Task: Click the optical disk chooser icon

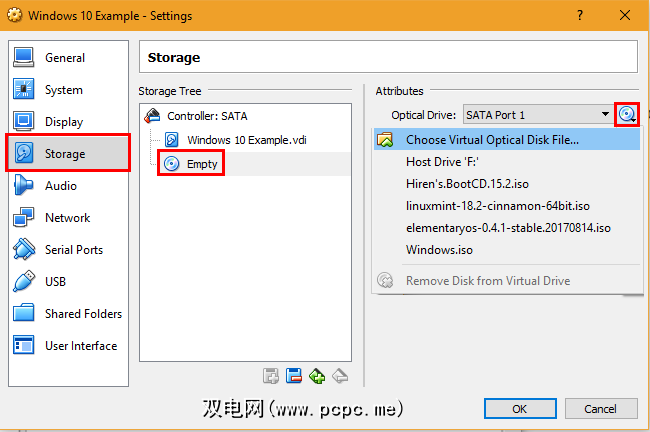Action: pyautogui.click(x=627, y=115)
